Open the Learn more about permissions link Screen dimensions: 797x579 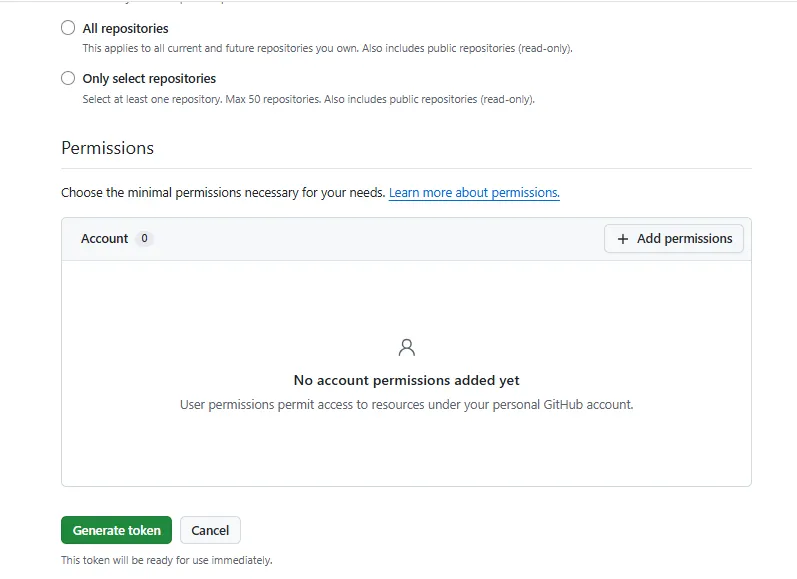click(x=474, y=193)
